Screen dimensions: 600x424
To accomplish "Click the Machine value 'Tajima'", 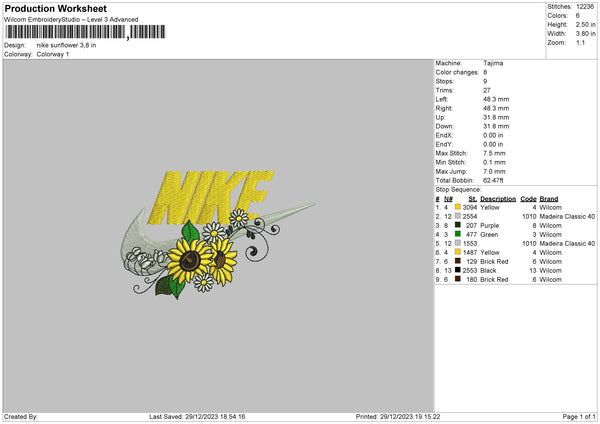I will tap(493, 63).
